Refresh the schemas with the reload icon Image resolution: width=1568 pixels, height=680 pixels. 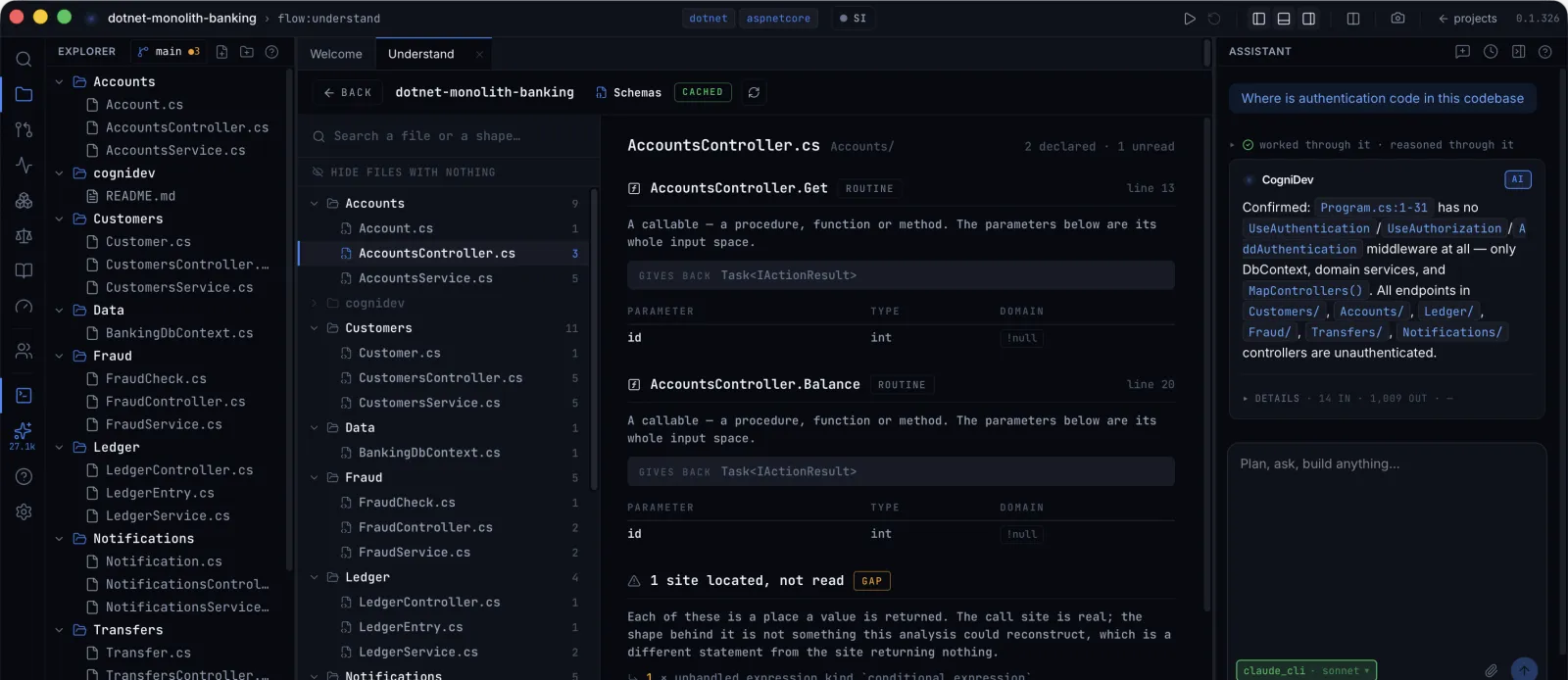point(754,92)
